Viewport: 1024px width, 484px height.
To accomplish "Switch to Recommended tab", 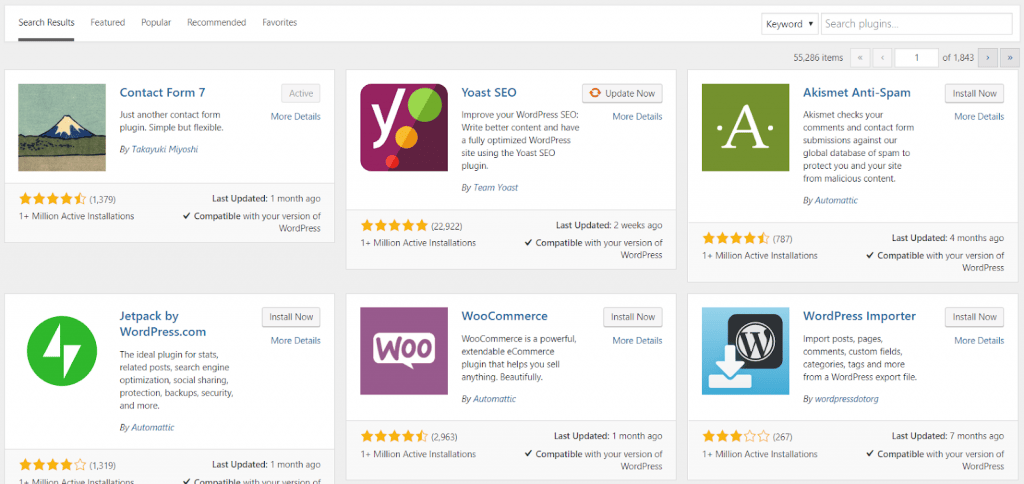I will tap(216, 22).
